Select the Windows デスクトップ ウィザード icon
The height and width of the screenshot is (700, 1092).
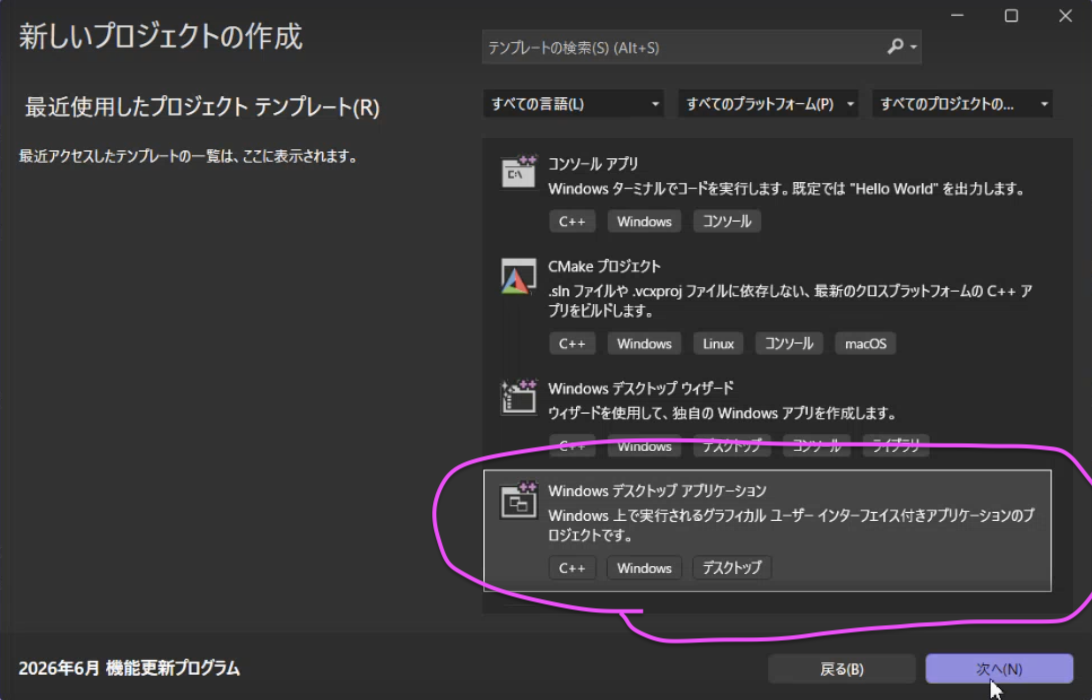pos(519,397)
